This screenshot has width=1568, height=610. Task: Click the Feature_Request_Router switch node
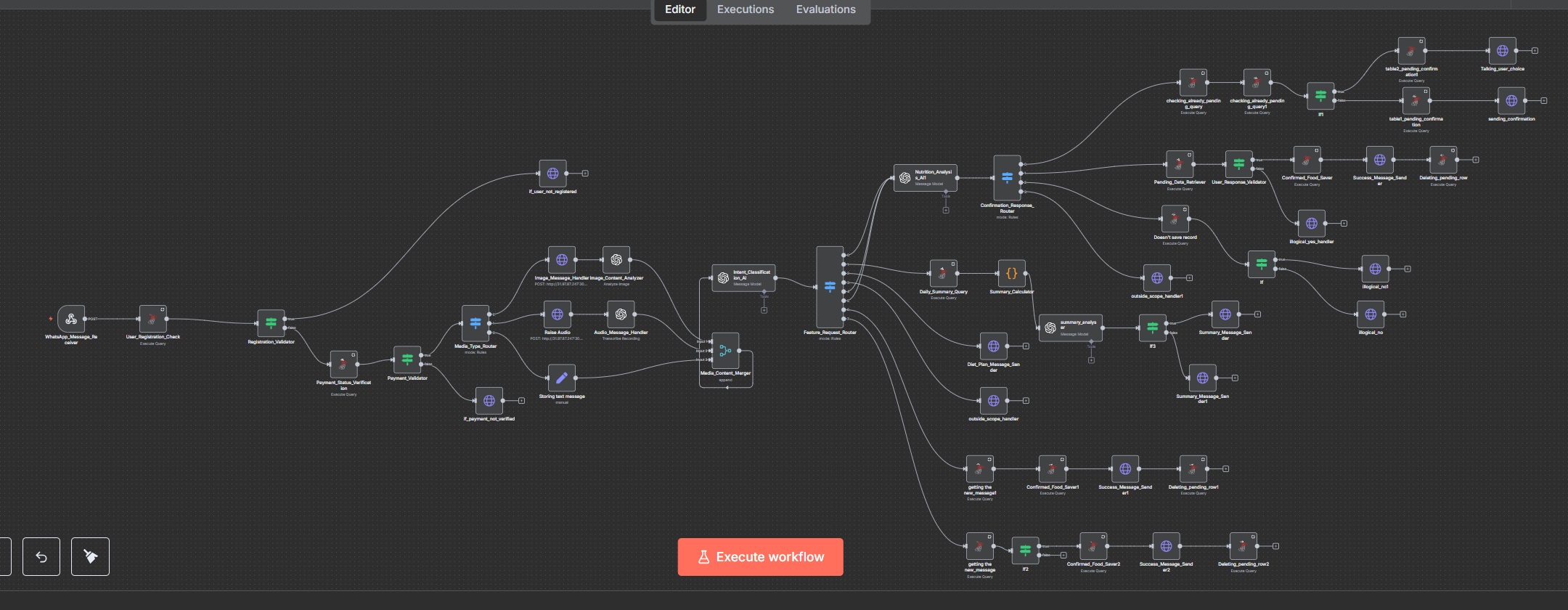[x=830, y=287]
